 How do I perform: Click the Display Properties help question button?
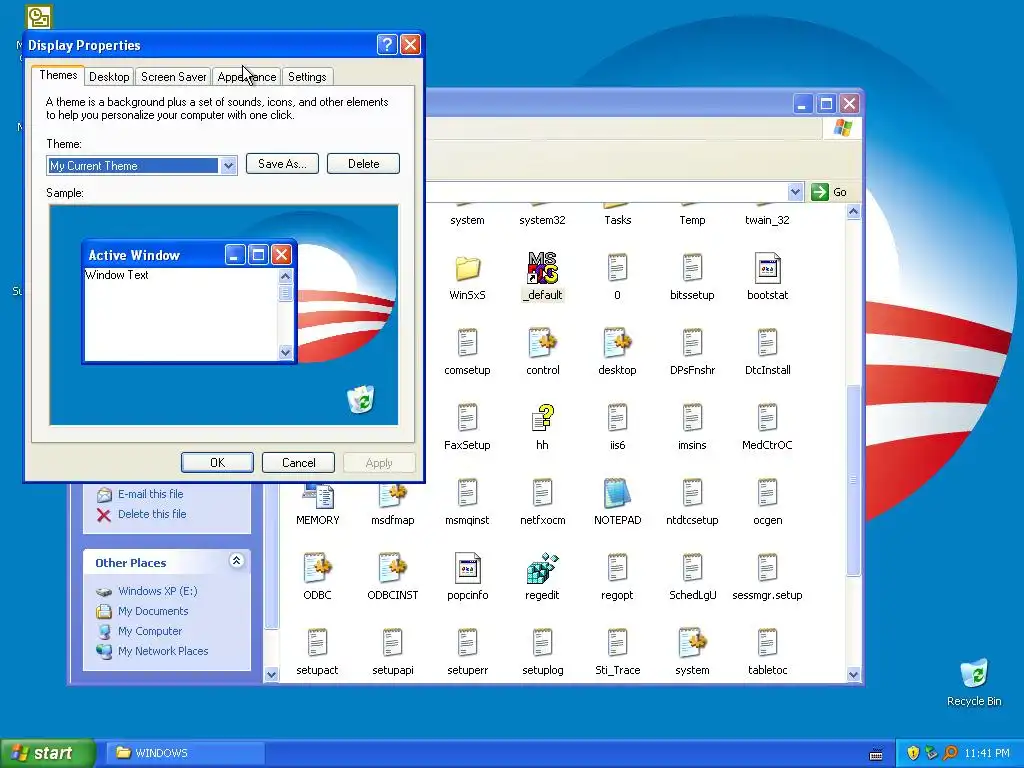click(x=387, y=44)
